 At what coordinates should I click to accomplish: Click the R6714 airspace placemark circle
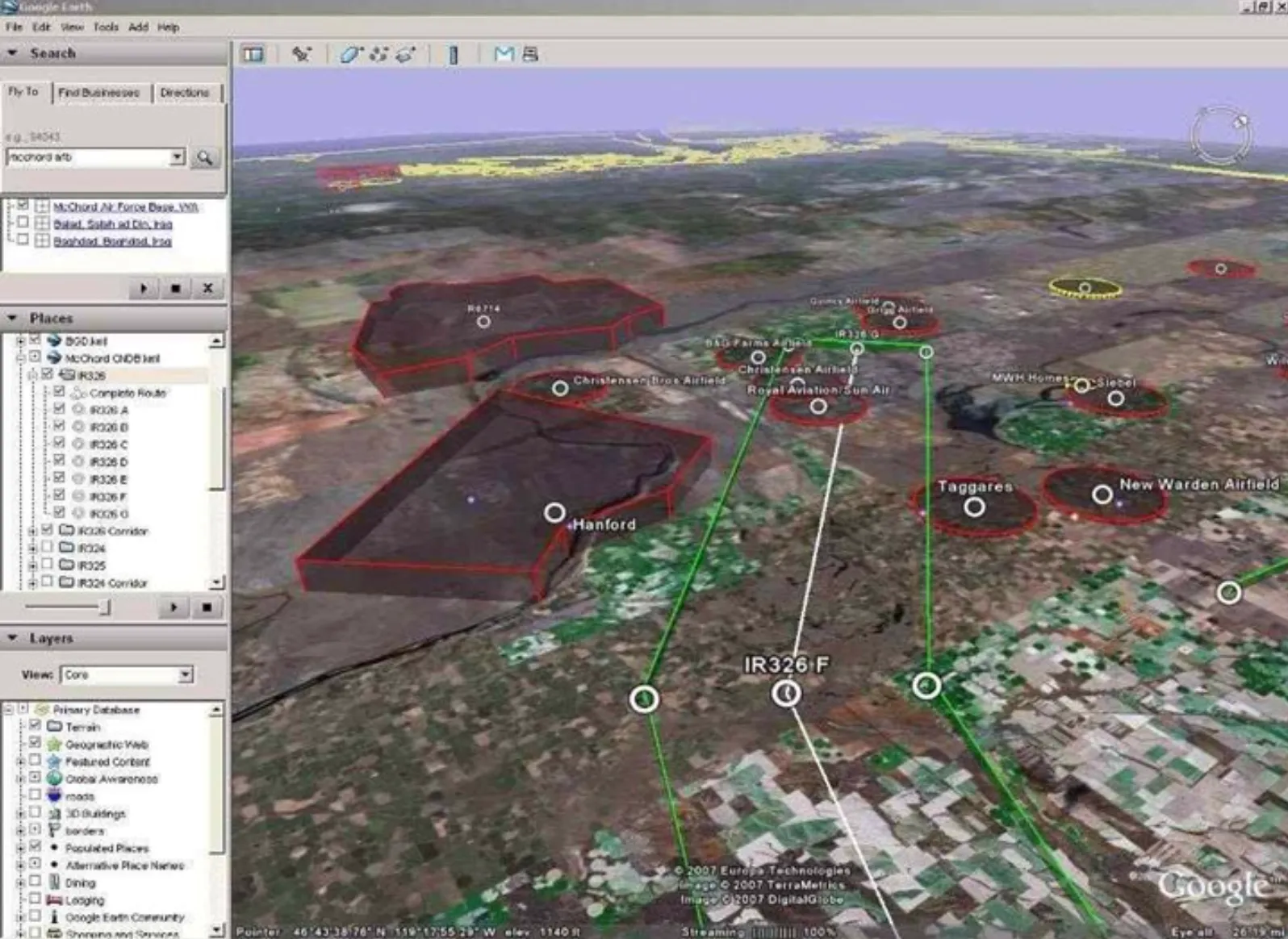point(483,321)
